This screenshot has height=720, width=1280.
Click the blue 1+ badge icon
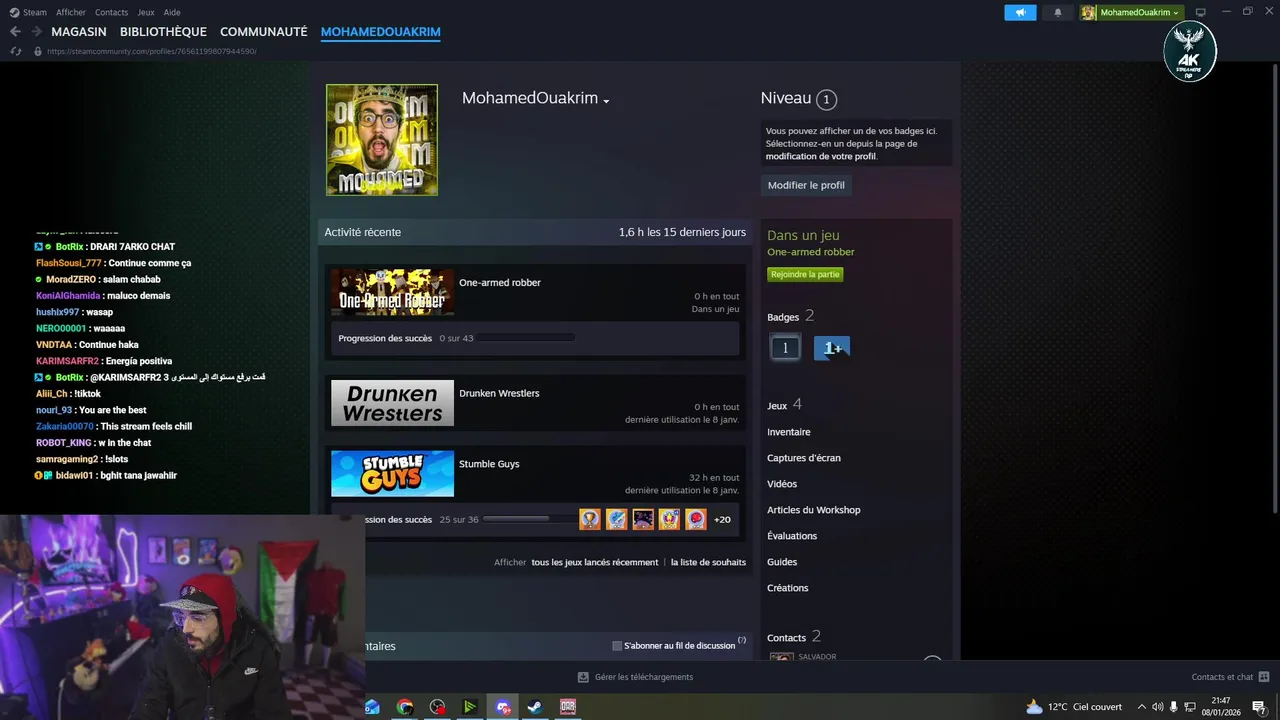tap(832, 348)
